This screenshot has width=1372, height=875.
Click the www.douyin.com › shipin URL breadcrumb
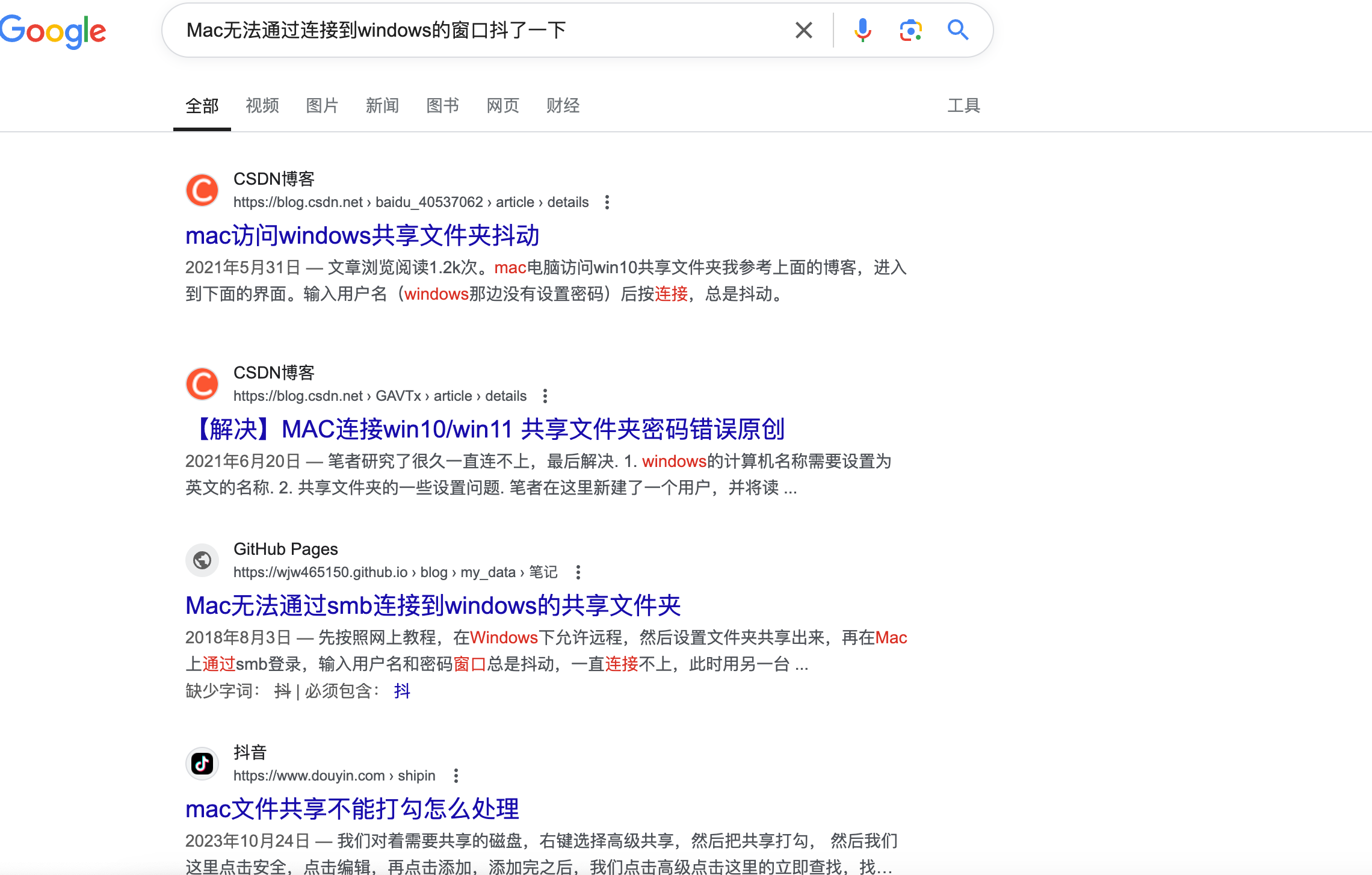(334, 776)
